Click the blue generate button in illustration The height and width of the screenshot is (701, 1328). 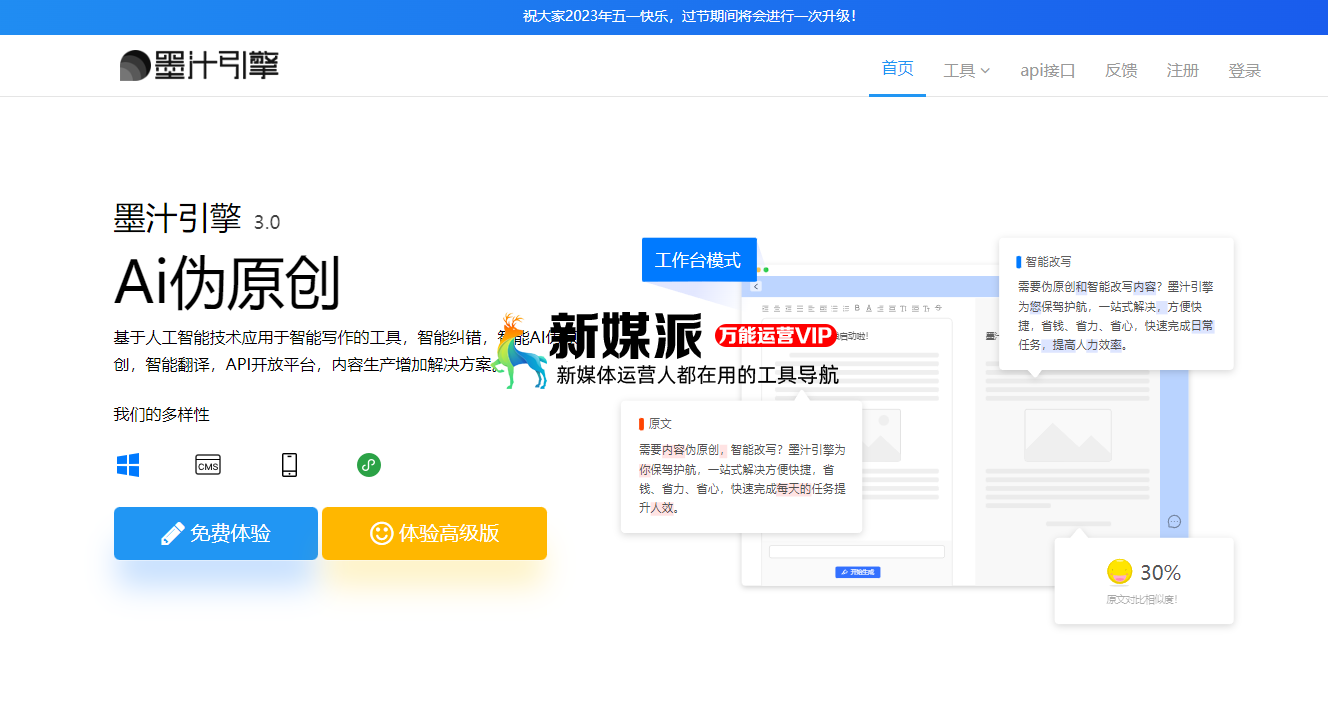[857, 572]
